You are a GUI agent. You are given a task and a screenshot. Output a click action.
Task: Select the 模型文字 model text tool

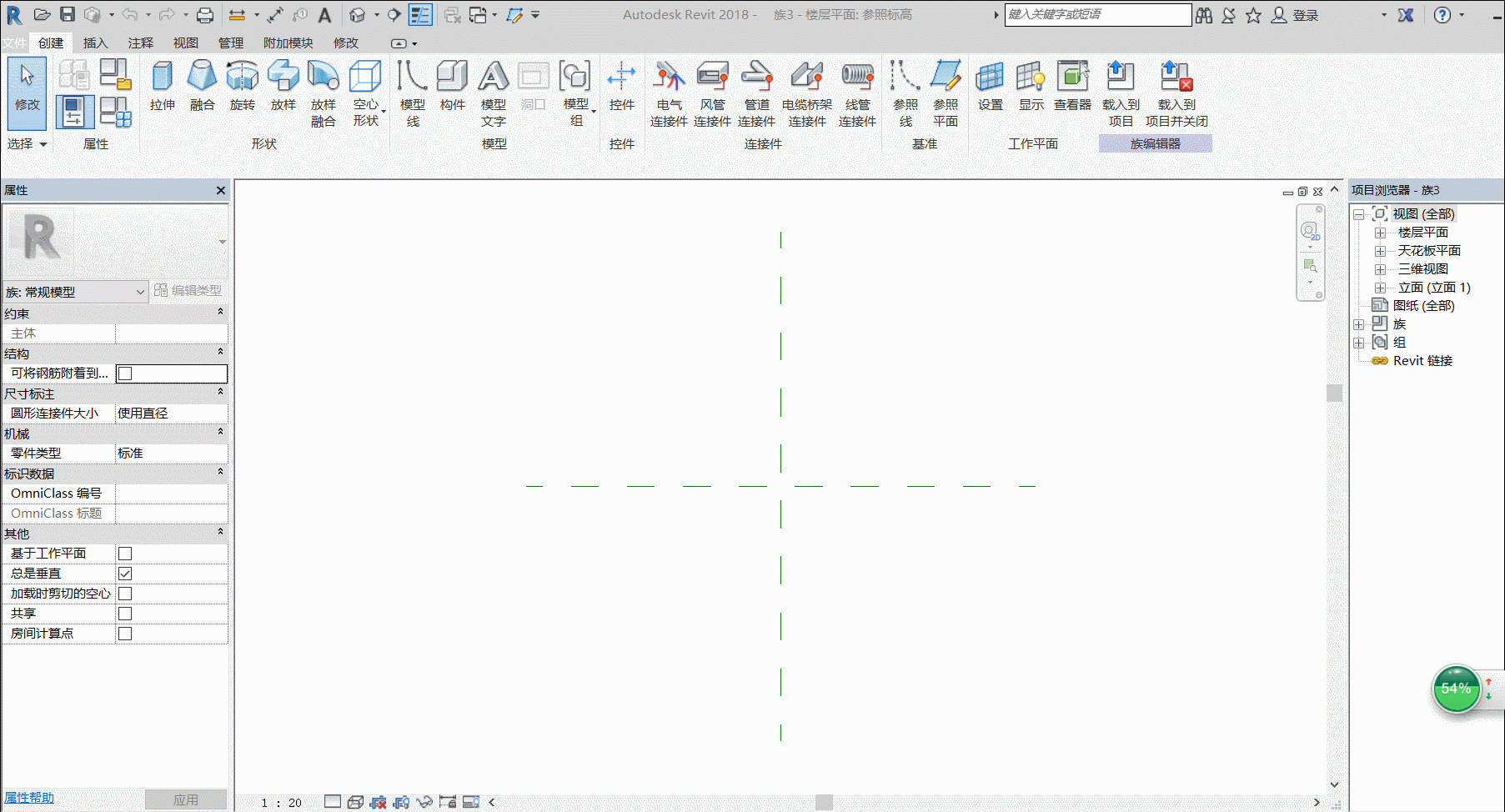pyautogui.click(x=494, y=93)
